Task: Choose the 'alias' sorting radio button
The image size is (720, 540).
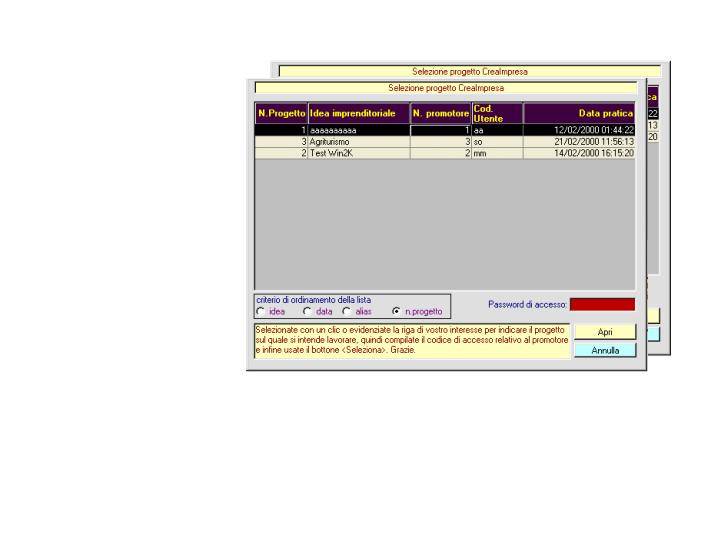Action: click(347, 311)
